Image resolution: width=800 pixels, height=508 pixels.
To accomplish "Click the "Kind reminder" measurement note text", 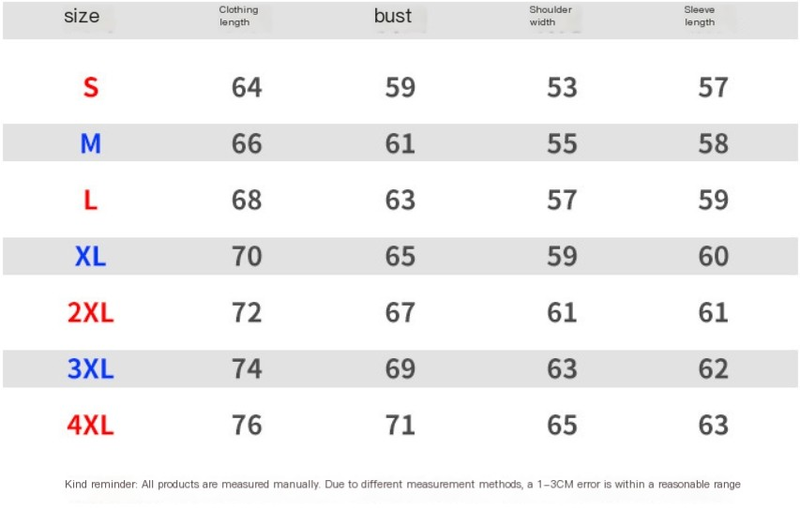I will coord(402,484).
